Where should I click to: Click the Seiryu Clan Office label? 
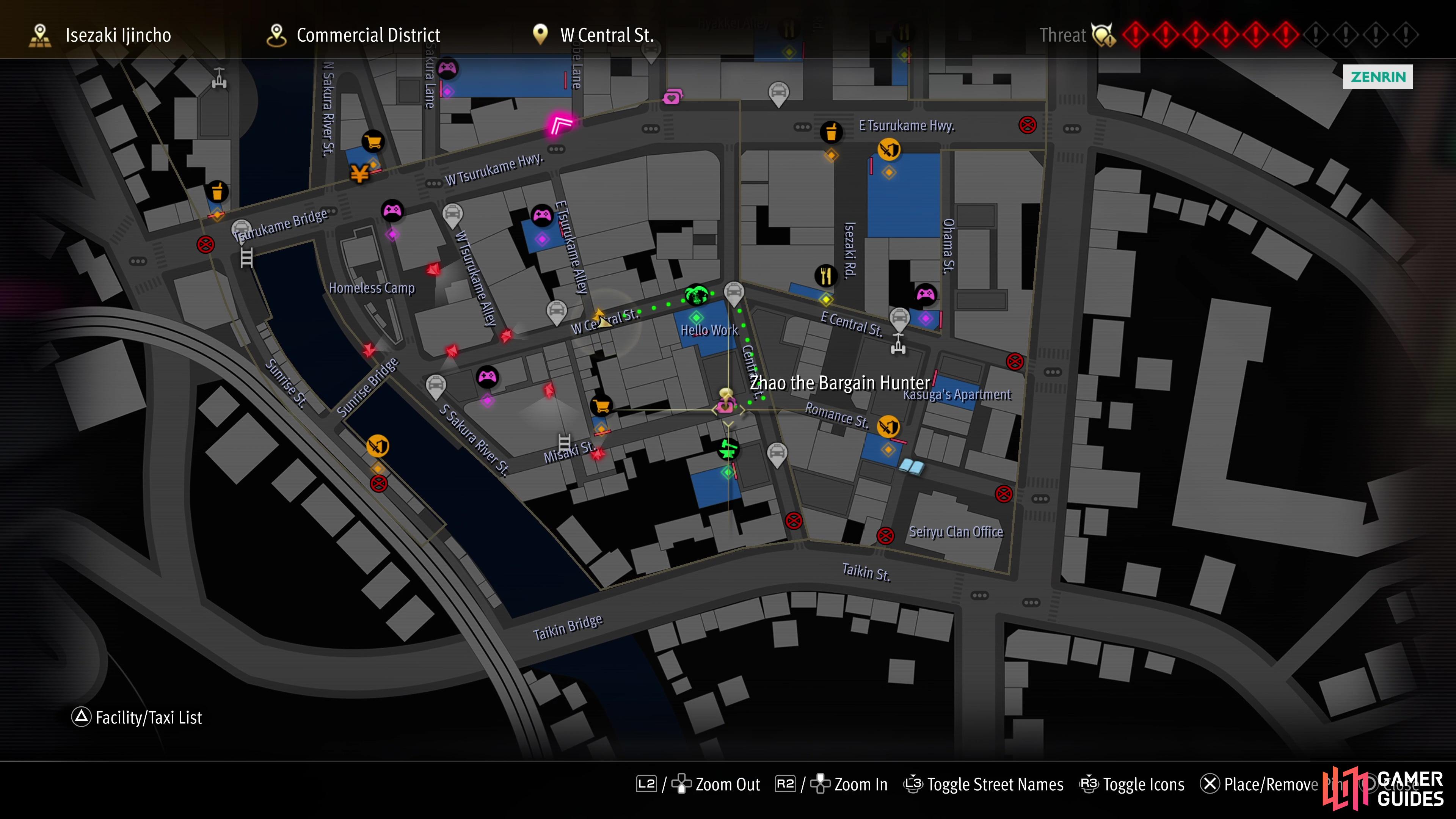[956, 532]
